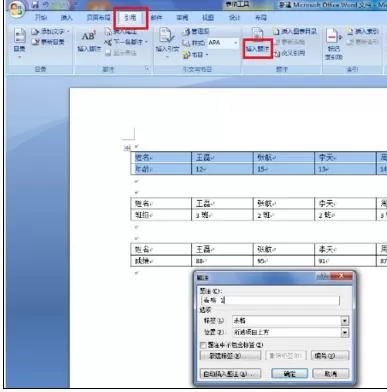Click the table move handle above first table
This screenshot has width=387, height=392.
click(127, 148)
